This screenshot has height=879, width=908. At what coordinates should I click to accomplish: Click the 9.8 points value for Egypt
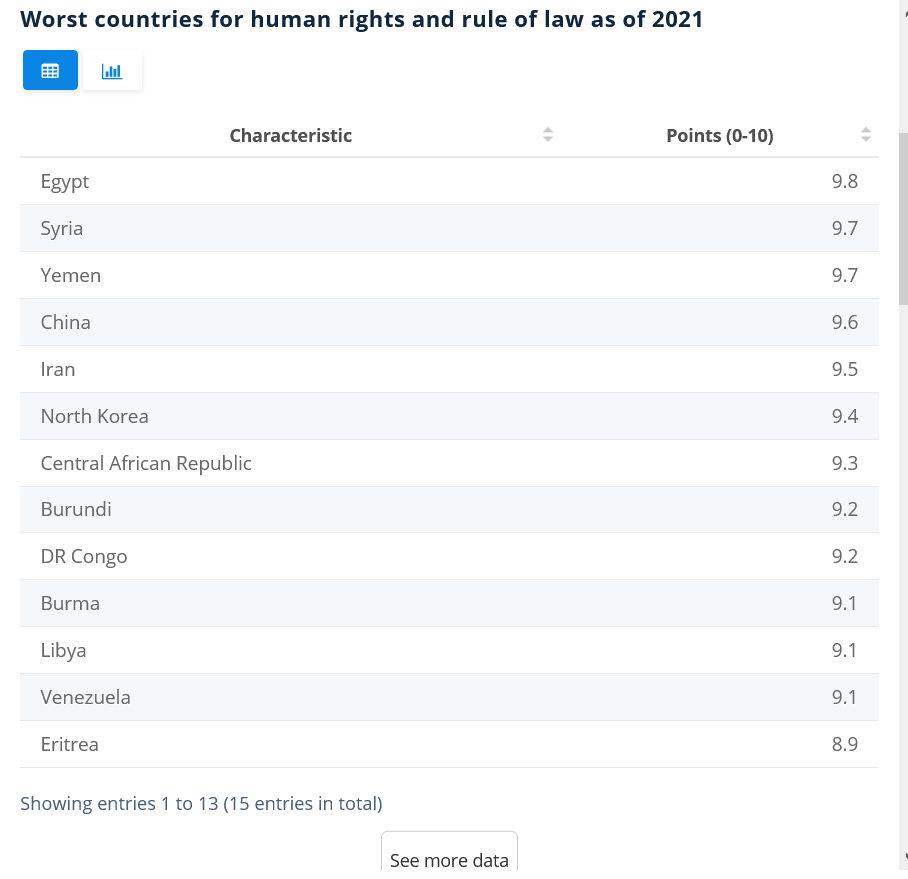coord(845,181)
